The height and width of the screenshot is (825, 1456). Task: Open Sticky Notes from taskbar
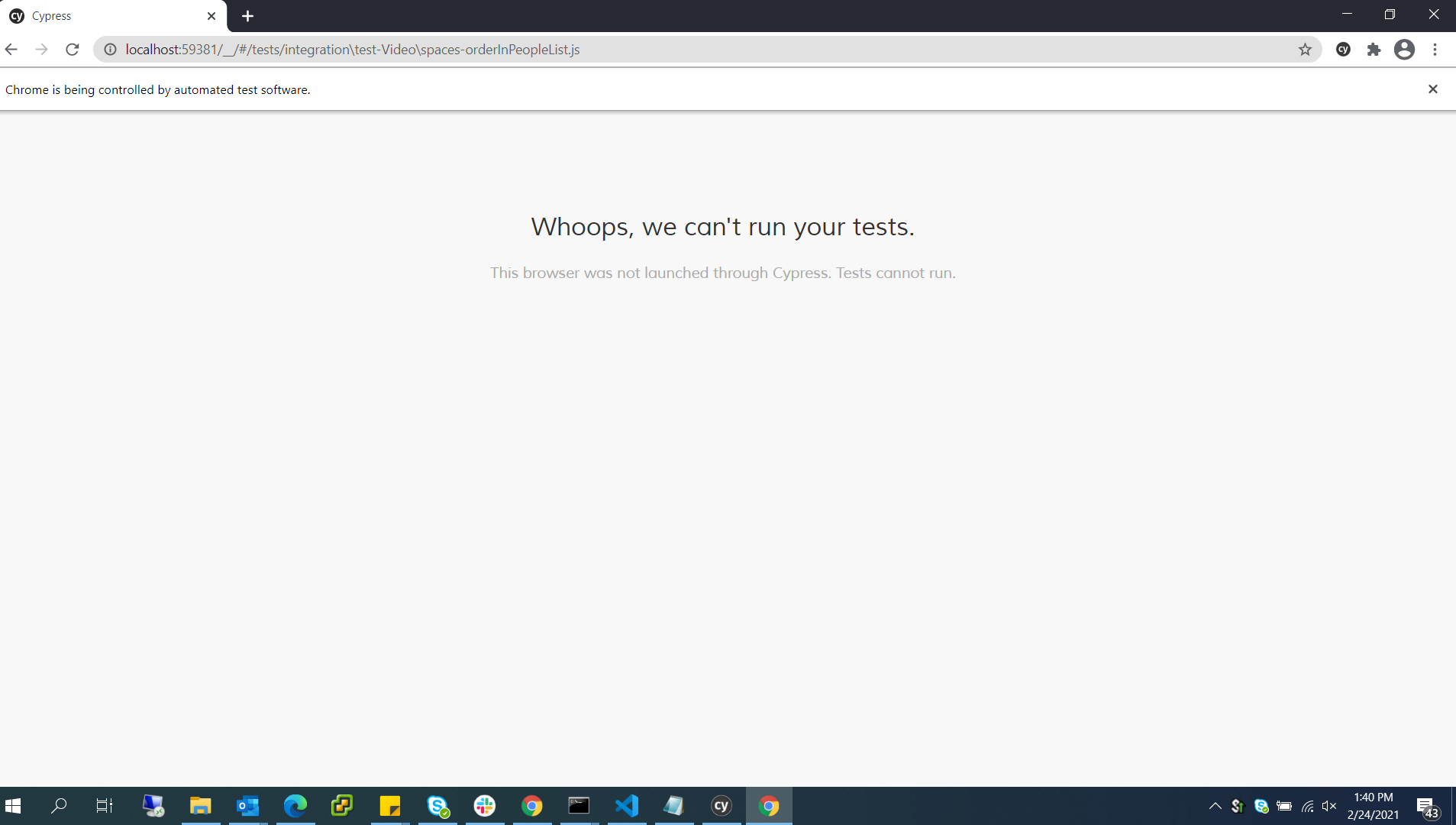[x=390, y=806]
